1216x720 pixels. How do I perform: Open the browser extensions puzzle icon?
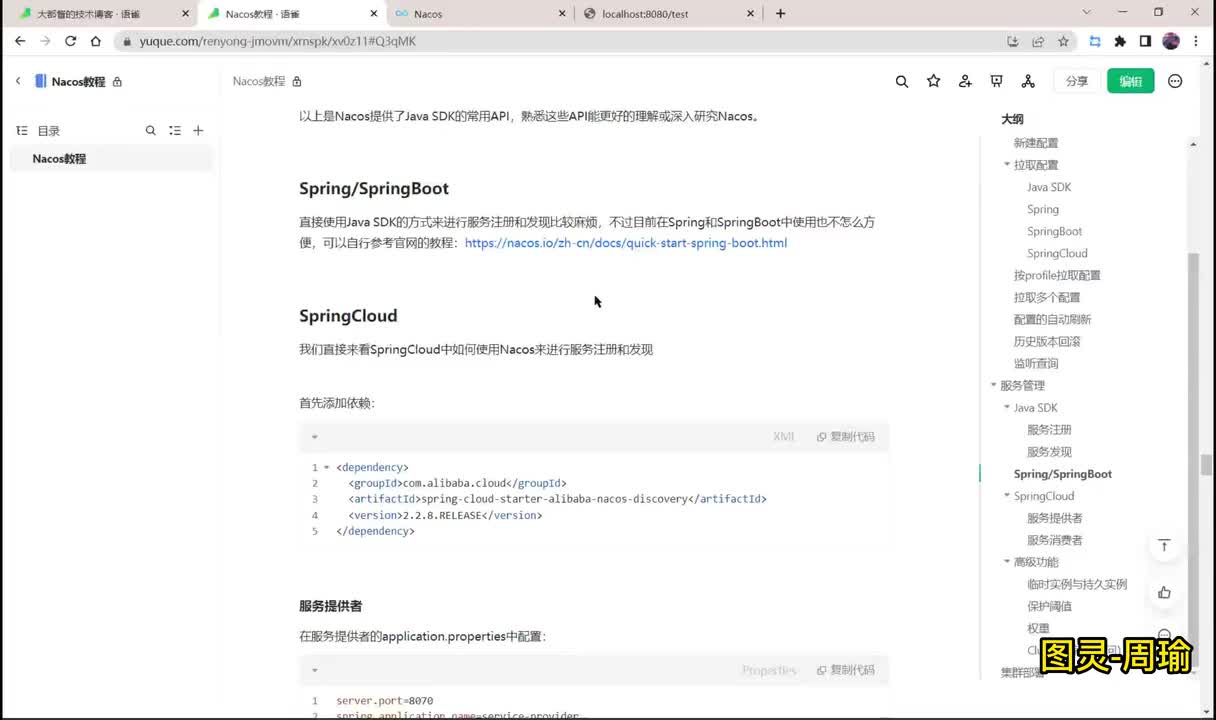coord(1120,41)
